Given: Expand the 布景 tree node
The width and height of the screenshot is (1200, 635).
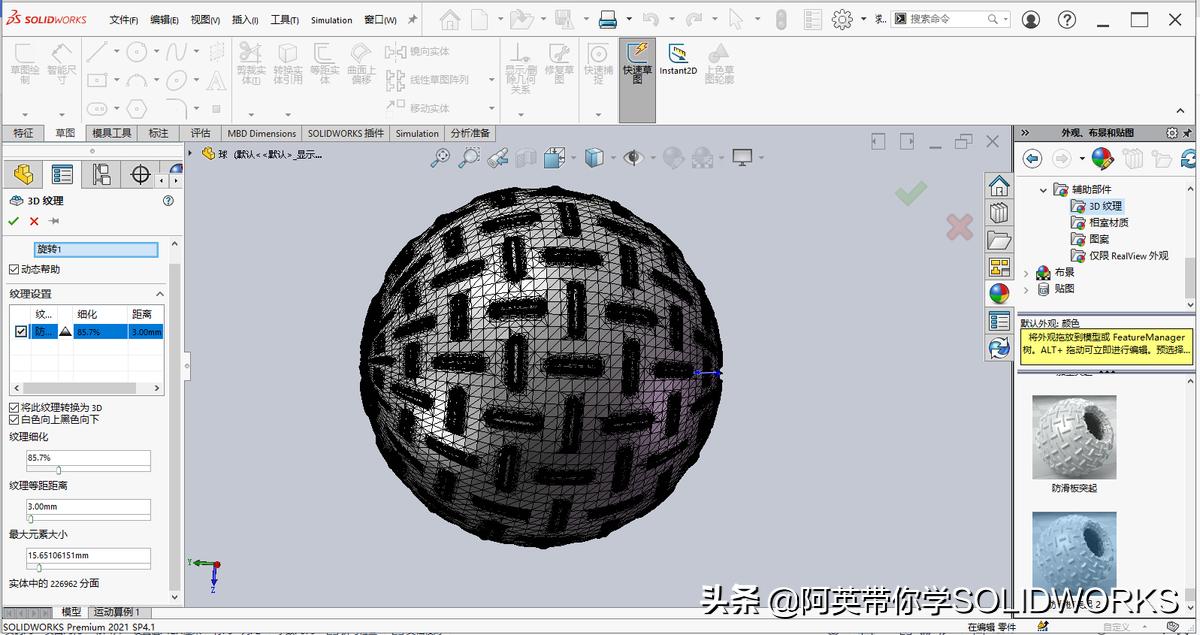Looking at the screenshot, I should (1026, 271).
